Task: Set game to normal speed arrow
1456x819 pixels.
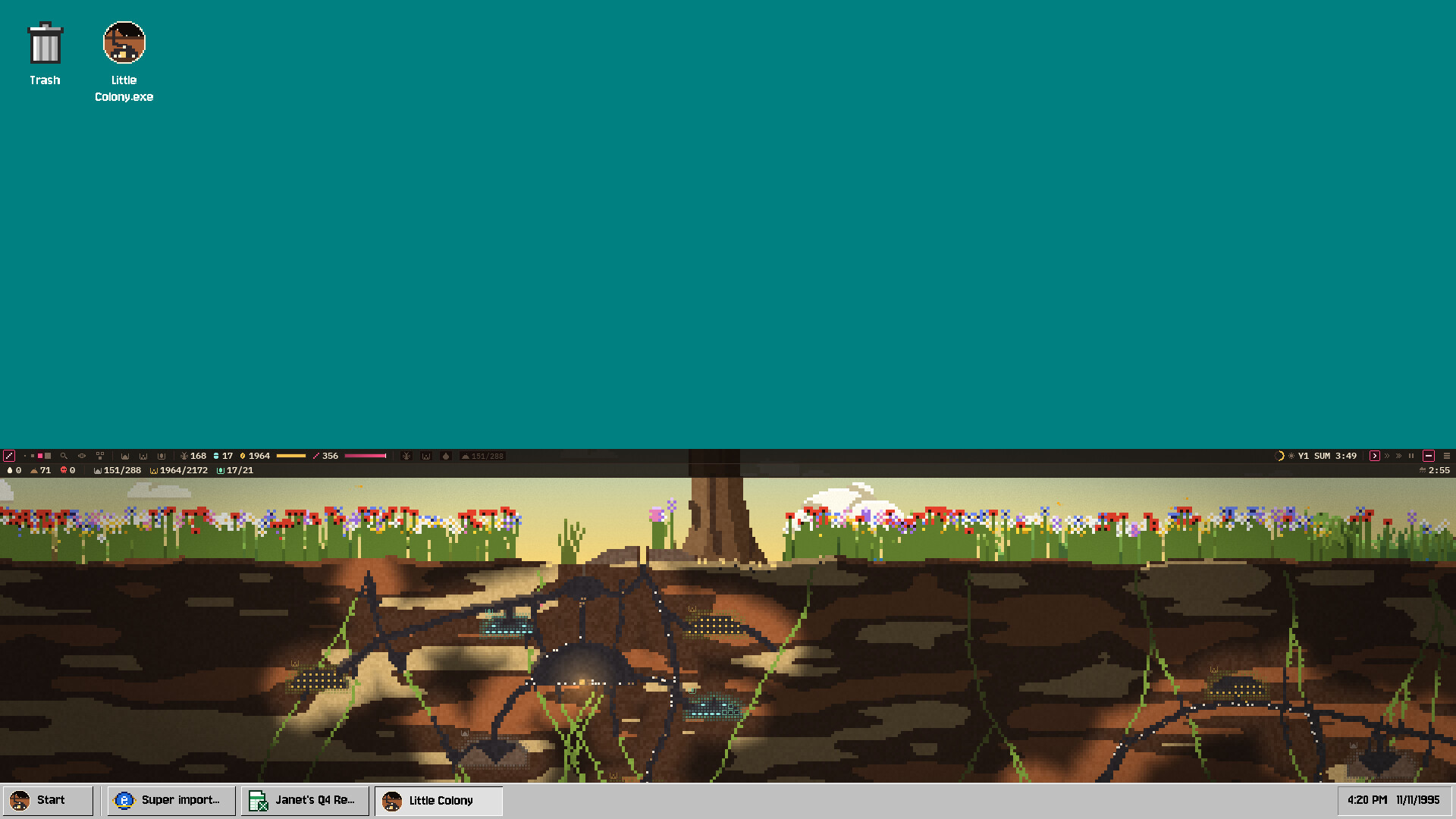Action: pyautogui.click(x=1375, y=456)
